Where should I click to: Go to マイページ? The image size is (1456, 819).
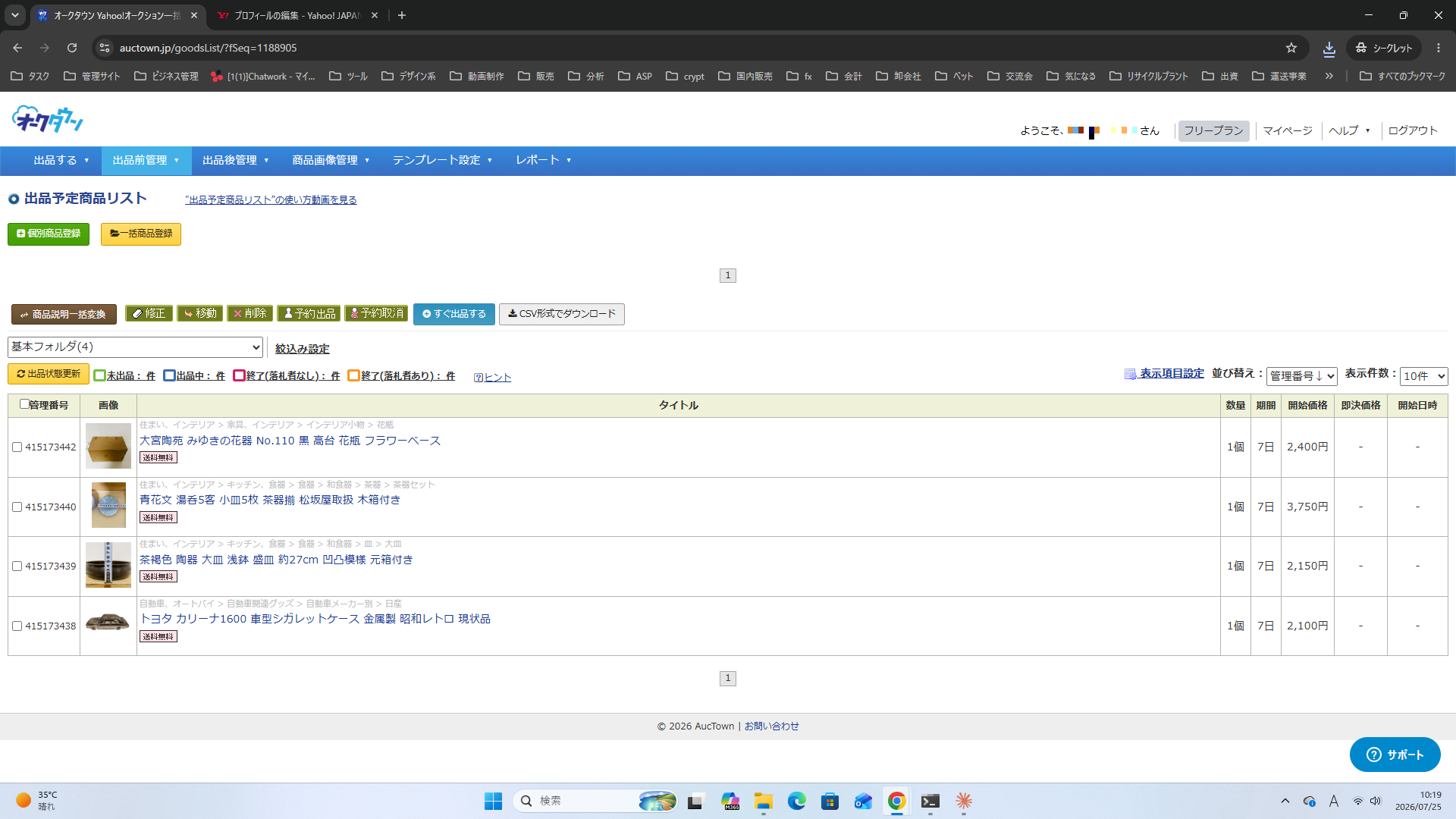[x=1288, y=130]
